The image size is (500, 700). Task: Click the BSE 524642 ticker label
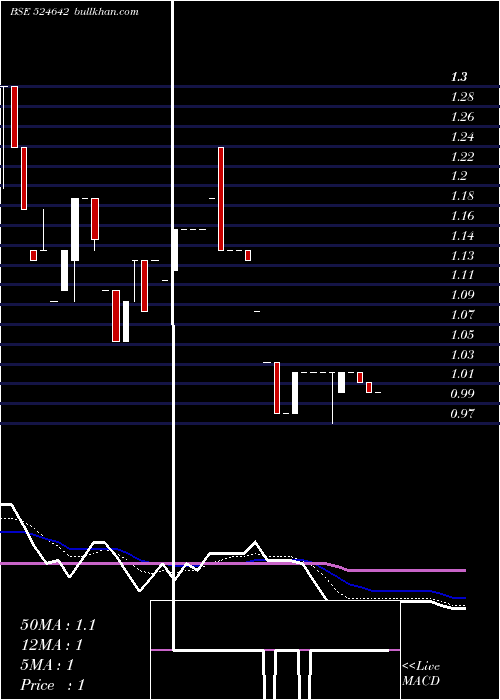[x=39, y=12]
